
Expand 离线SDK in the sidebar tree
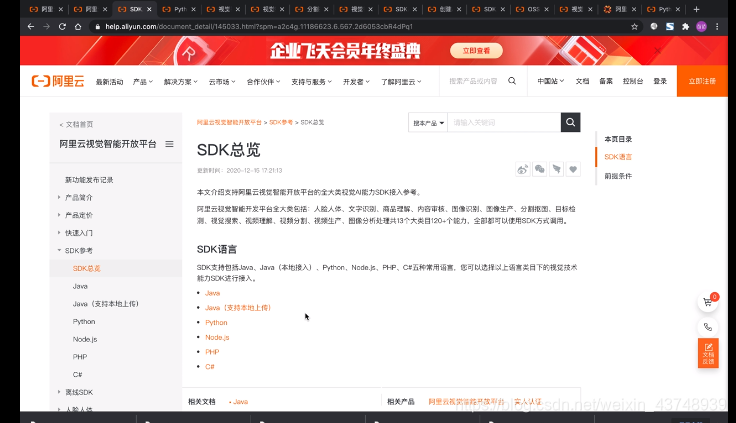tap(59, 392)
